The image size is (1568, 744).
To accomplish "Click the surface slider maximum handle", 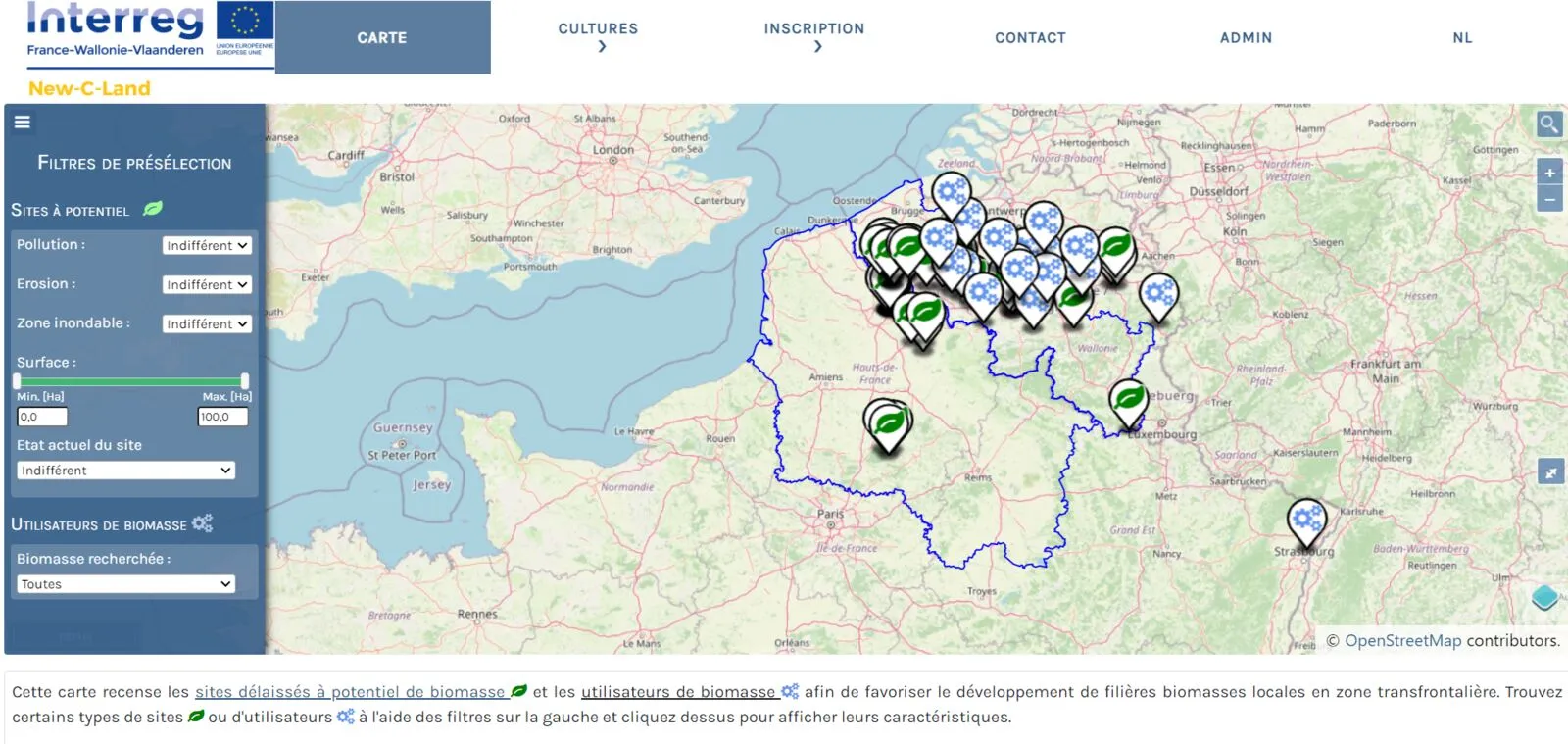I will (244, 381).
